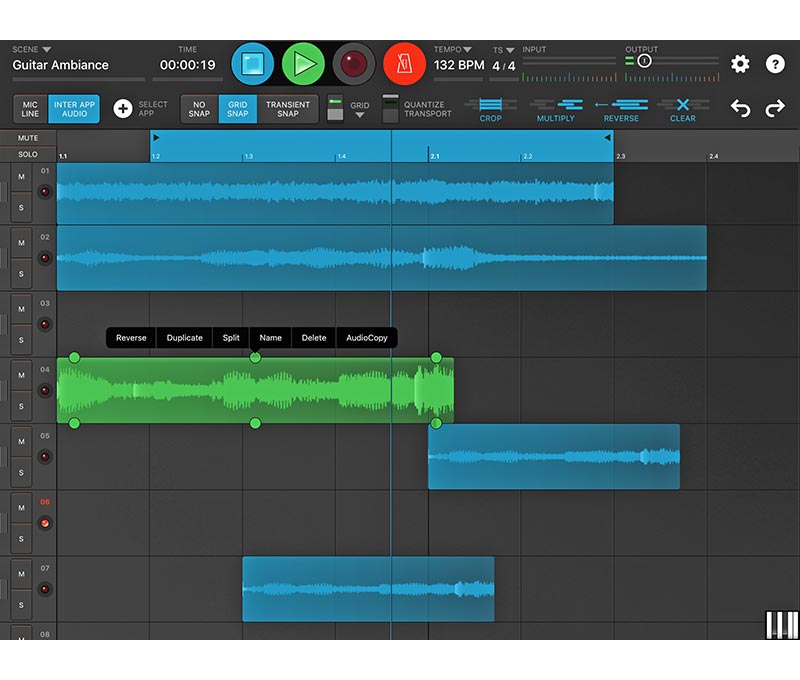
Task: Select Duplicate in the clip popup menu
Action: point(185,338)
